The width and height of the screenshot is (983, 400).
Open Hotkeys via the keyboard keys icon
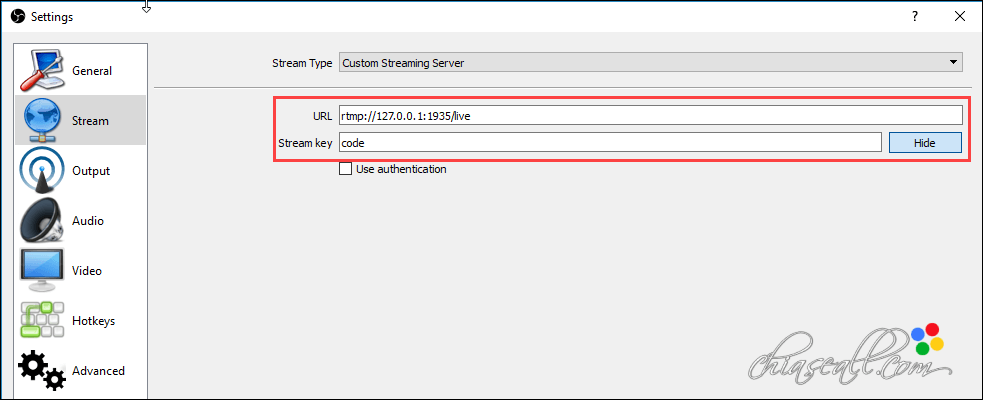coord(43,320)
